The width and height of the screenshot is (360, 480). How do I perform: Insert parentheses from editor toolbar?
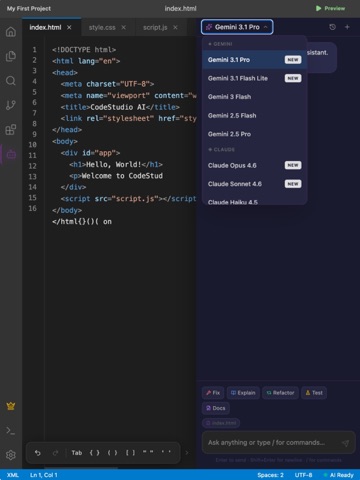[112, 453]
